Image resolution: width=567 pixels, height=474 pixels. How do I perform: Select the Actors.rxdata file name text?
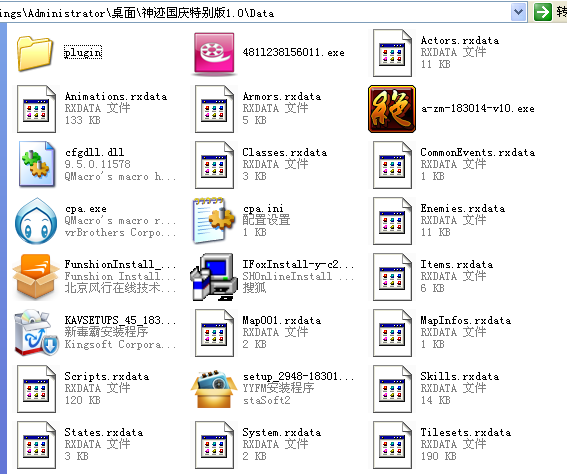(x=460, y=40)
